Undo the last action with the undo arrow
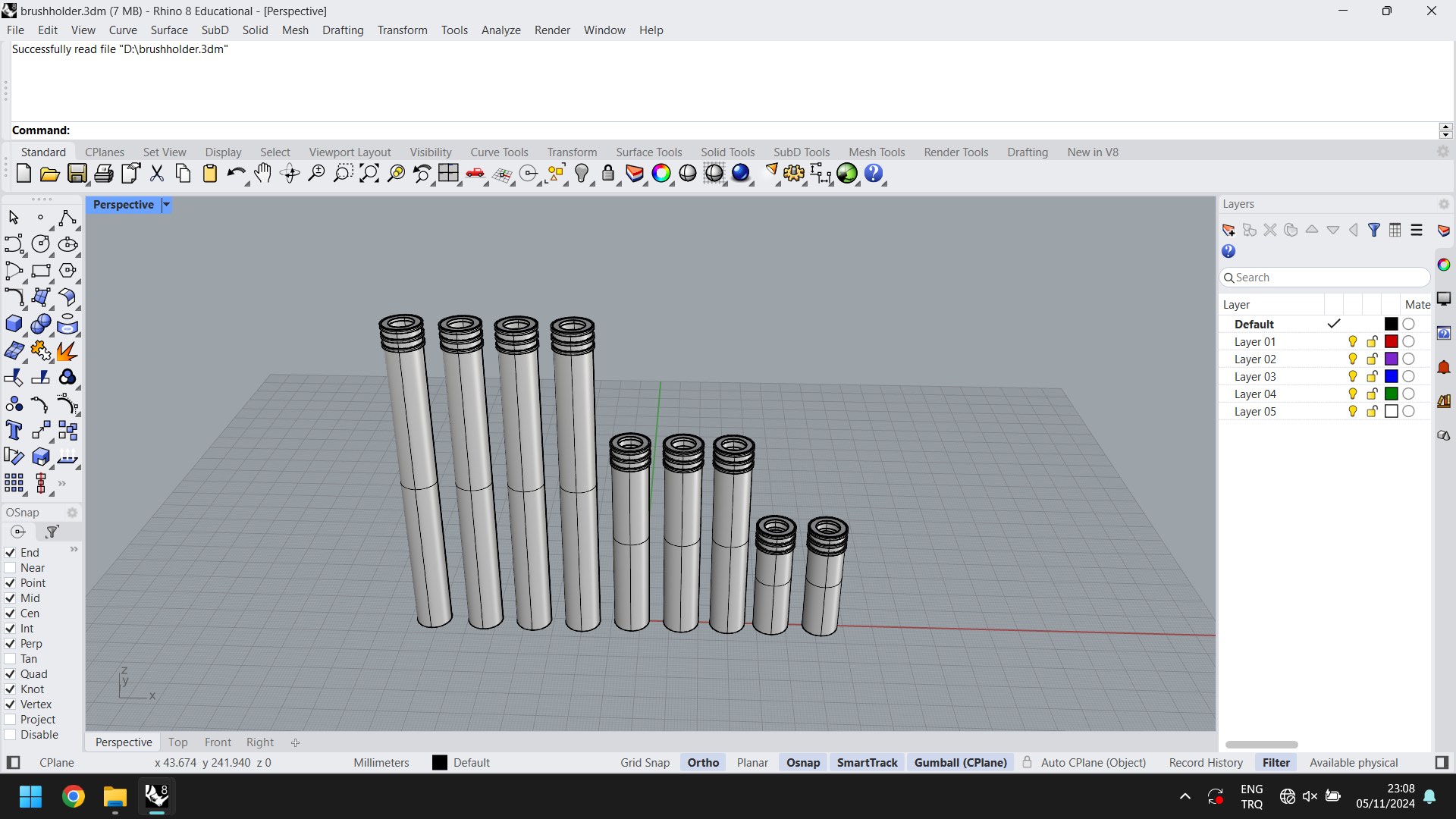 [236, 174]
